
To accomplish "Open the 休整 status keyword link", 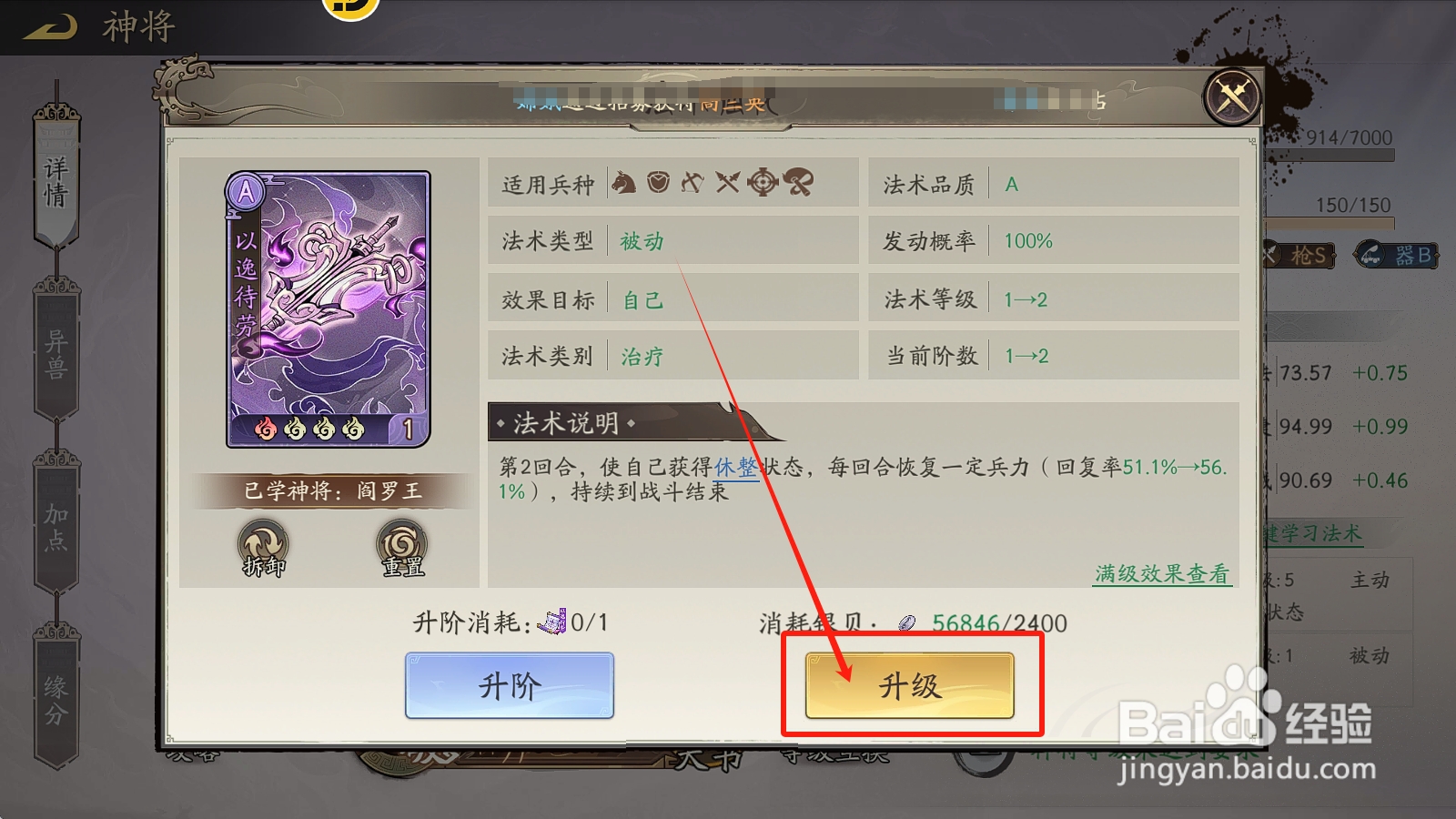I will tap(736, 468).
